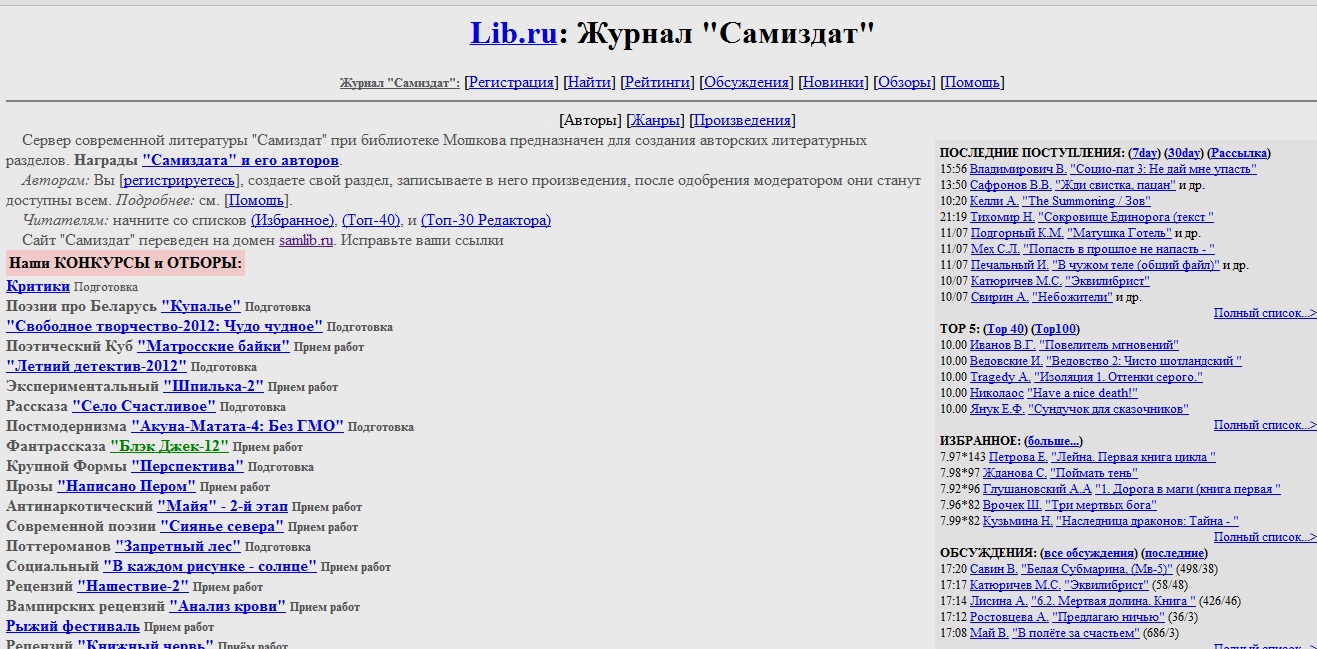Open the "Блэк Джек-12" contest link

pos(169,446)
